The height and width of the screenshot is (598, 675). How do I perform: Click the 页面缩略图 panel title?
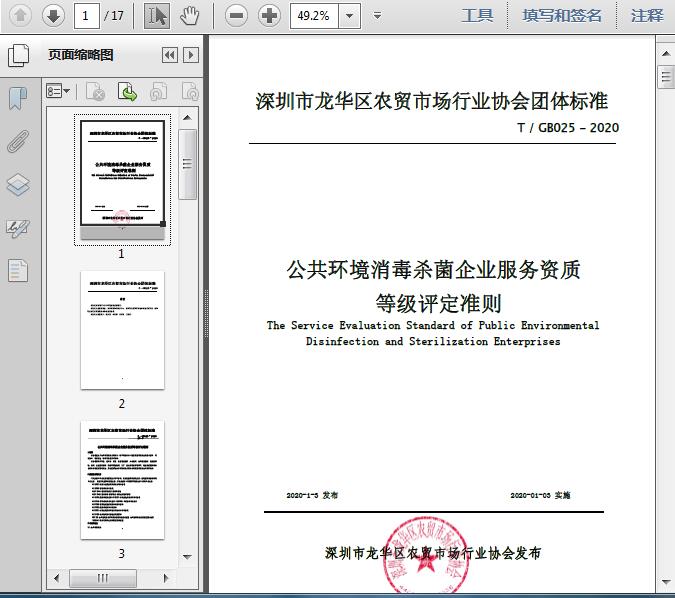pos(81,55)
